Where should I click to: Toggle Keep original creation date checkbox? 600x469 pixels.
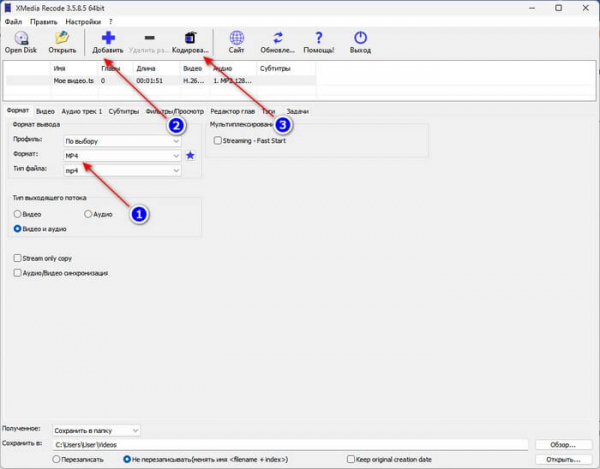[x=351, y=459]
